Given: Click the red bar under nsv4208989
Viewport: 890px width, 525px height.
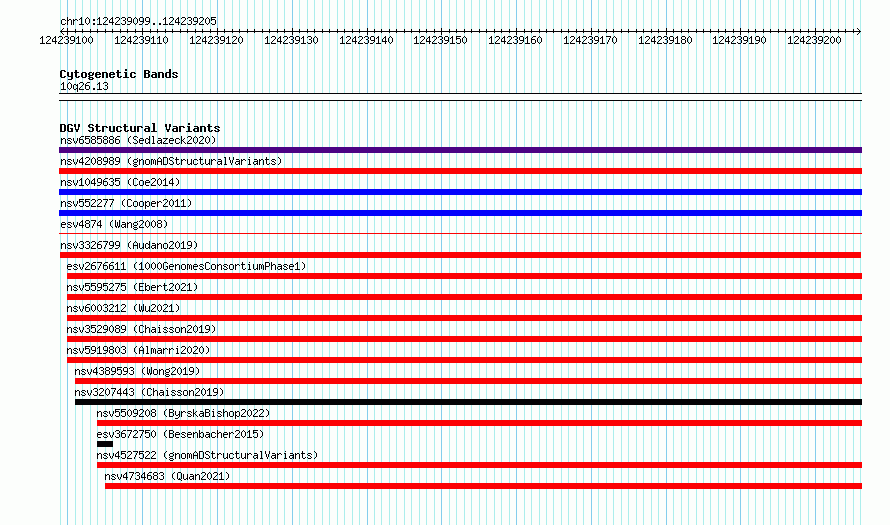Looking at the screenshot, I should click(x=460, y=171).
